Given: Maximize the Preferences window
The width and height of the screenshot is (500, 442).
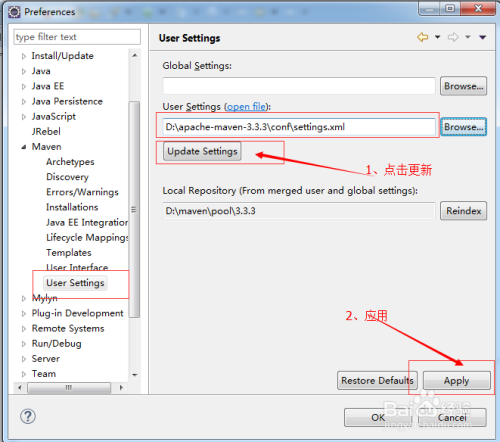Looking at the screenshot, I should [450, 8].
